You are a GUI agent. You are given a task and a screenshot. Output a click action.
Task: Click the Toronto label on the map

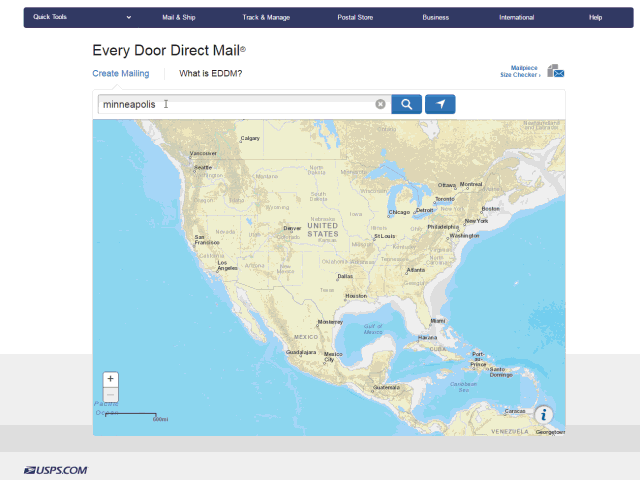pyautogui.click(x=444, y=199)
